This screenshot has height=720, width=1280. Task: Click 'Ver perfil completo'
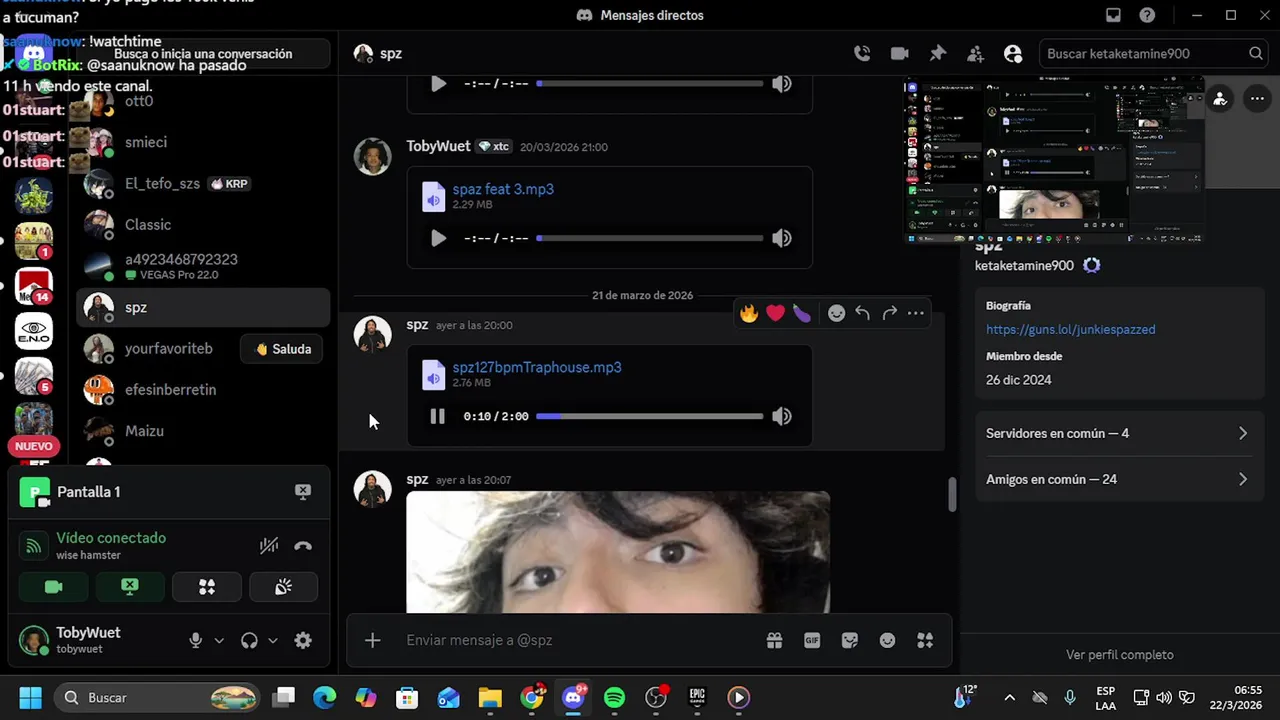pos(1120,655)
